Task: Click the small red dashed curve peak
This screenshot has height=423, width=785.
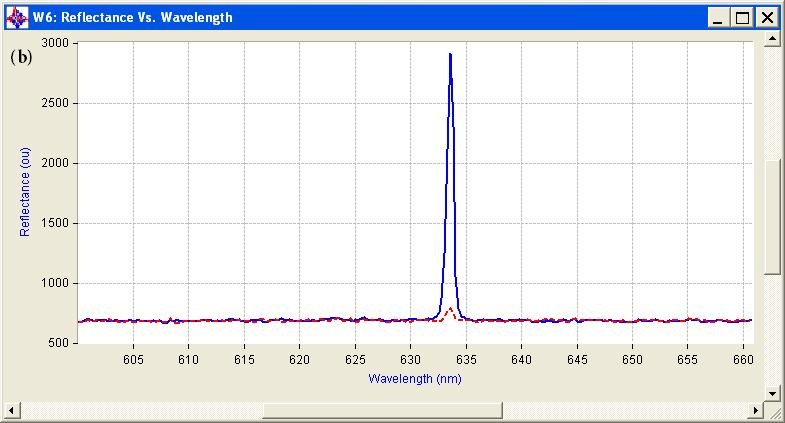Action: tap(450, 309)
